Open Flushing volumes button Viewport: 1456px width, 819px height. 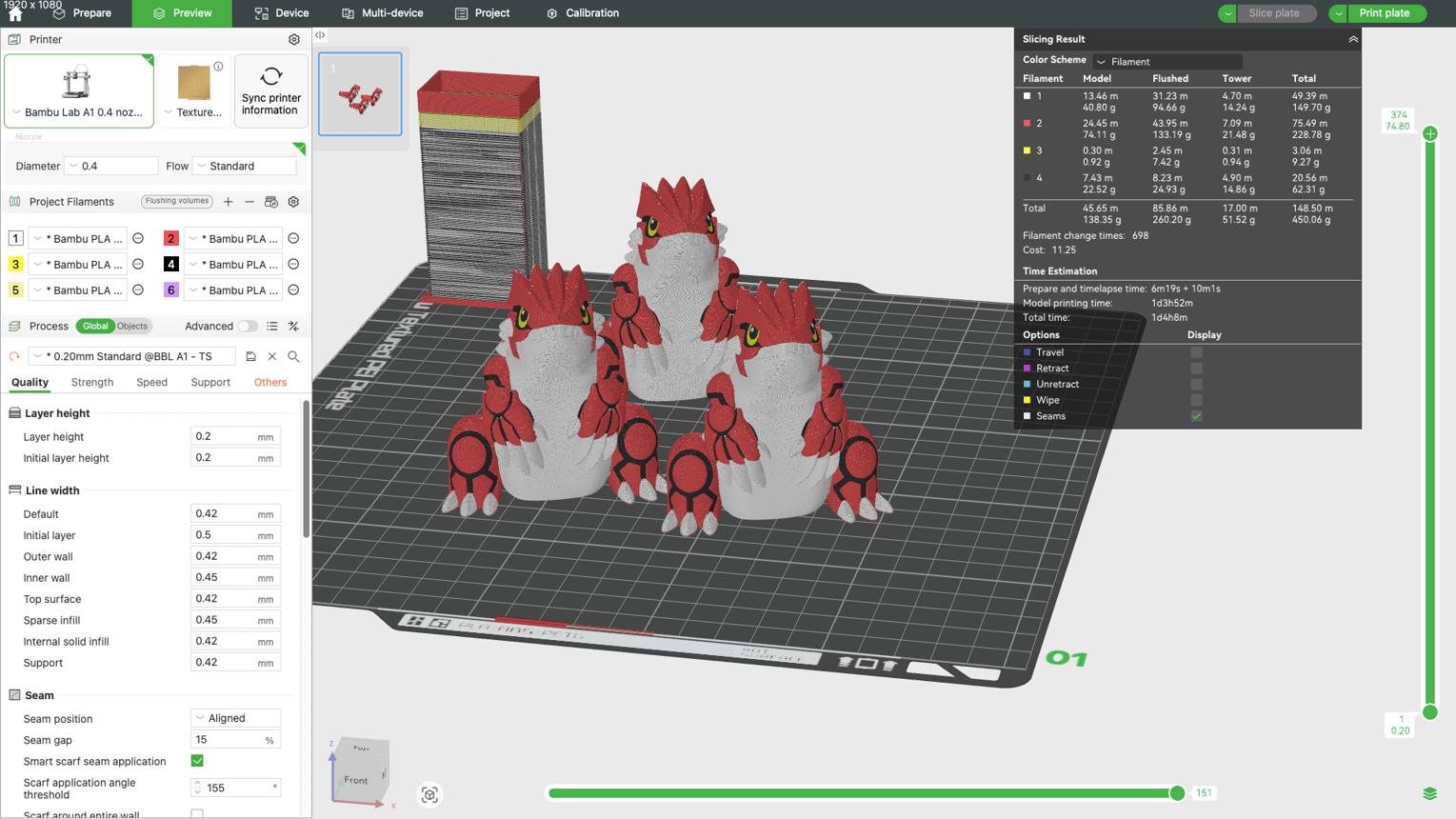(x=177, y=201)
